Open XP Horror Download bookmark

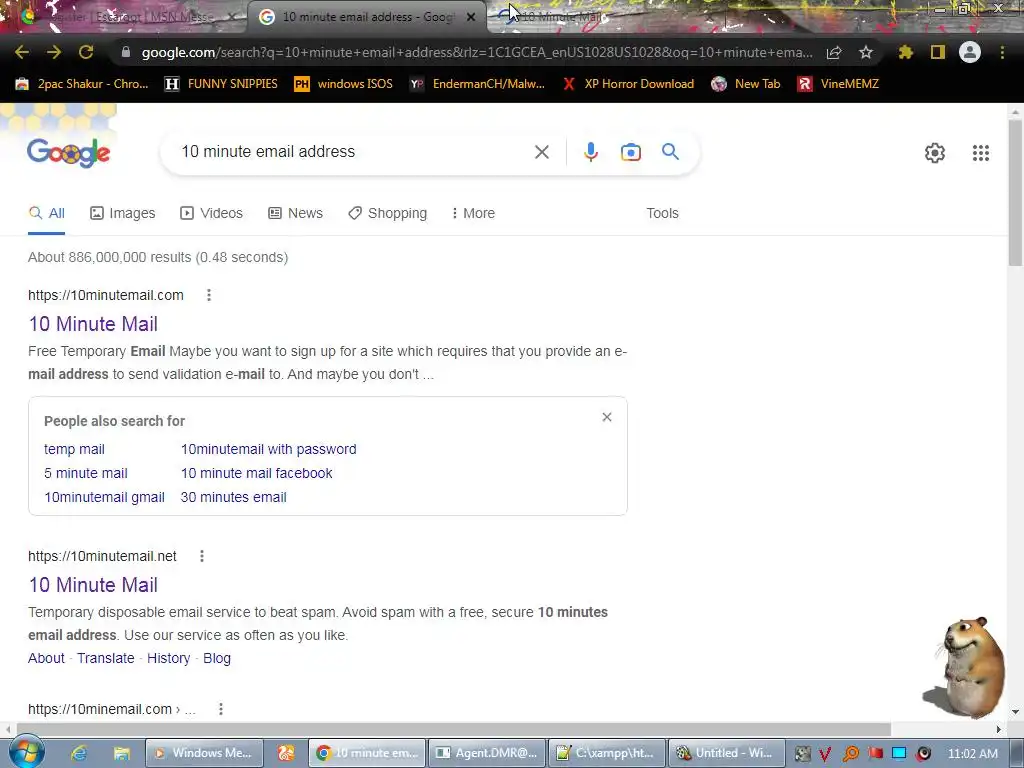point(628,84)
